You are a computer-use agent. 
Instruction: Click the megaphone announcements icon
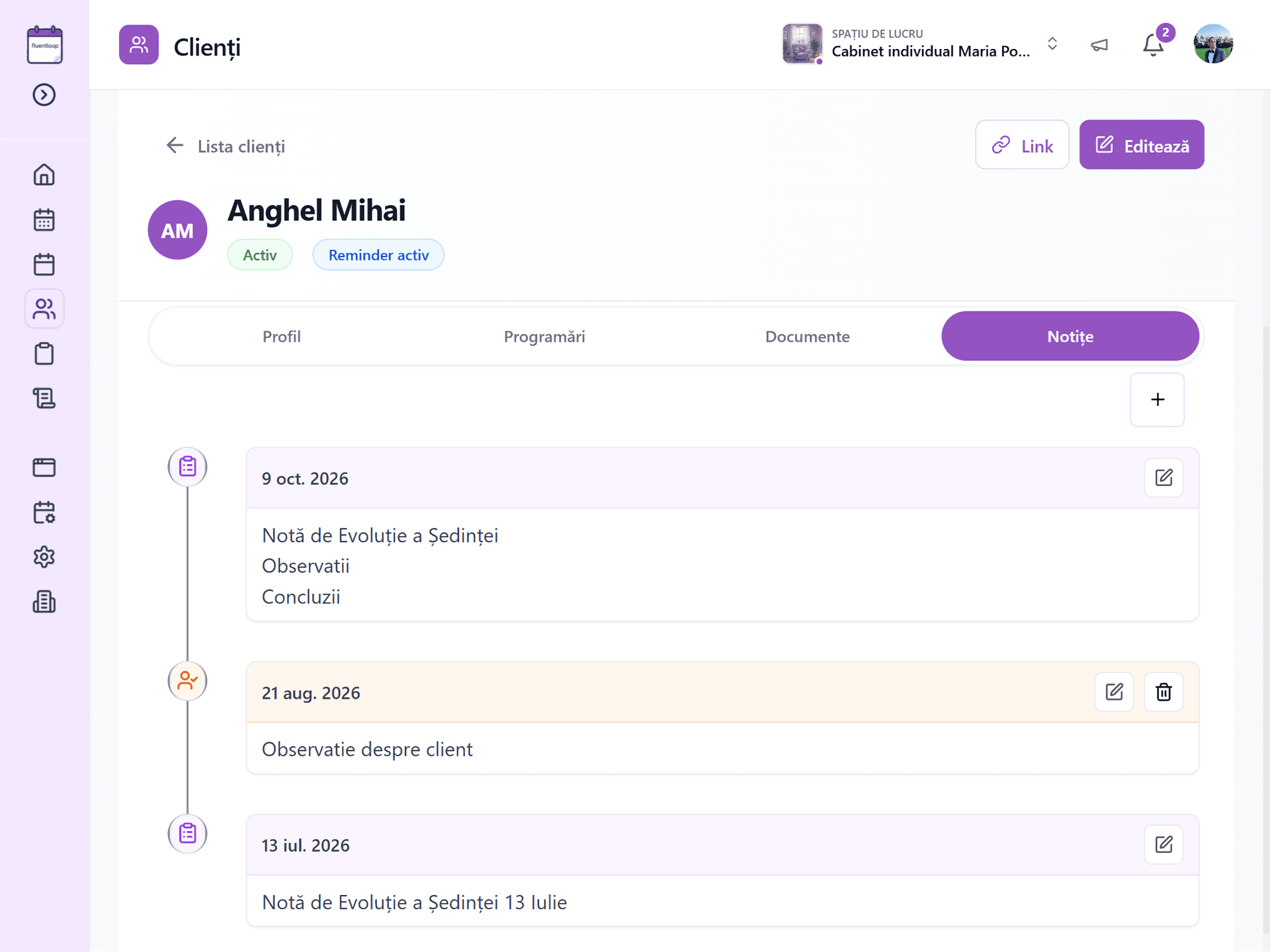point(1099,45)
